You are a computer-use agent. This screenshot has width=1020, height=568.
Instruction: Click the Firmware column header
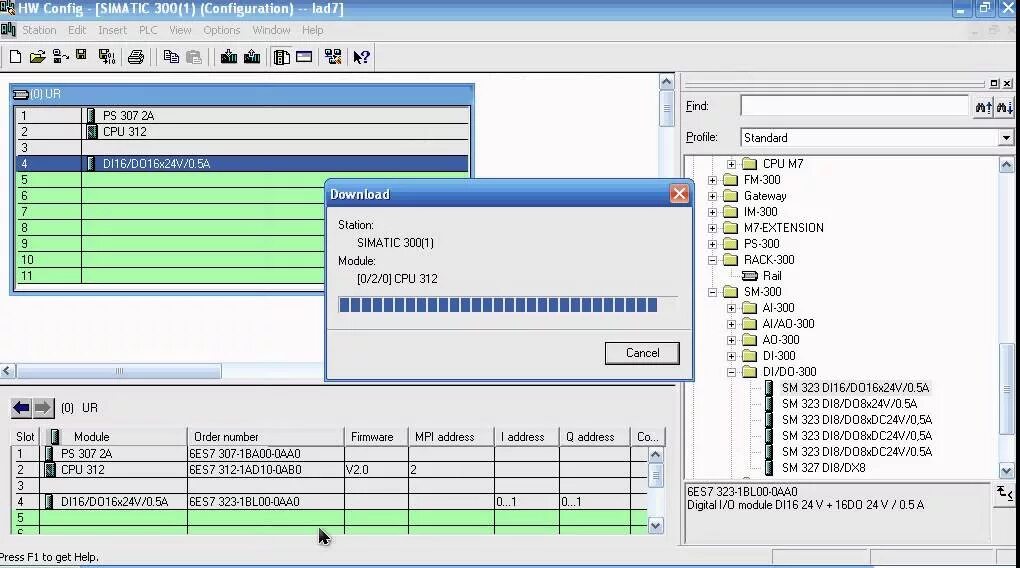pos(376,437)
